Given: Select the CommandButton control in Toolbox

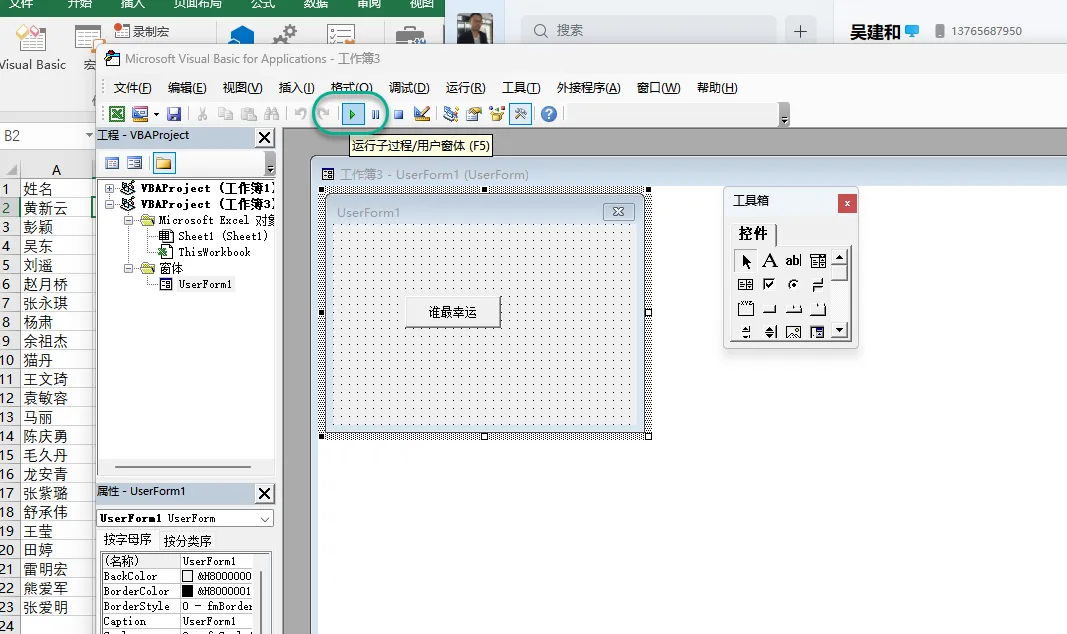Looking at the screenshot, I should (x=770, y=308).
